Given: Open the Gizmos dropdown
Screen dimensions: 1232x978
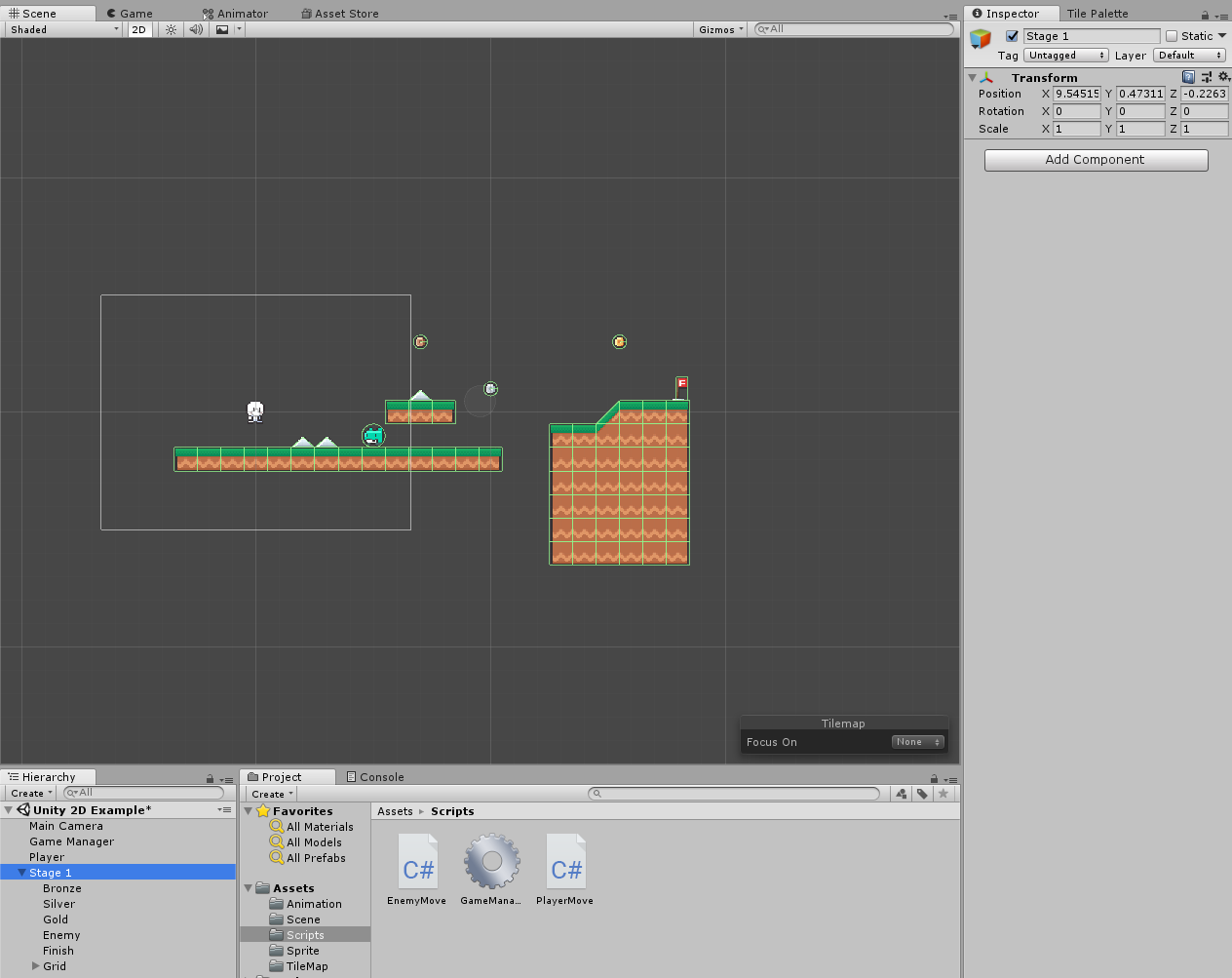Looking at the screenshot, I should pyautogui.click(x=720, y=29).
